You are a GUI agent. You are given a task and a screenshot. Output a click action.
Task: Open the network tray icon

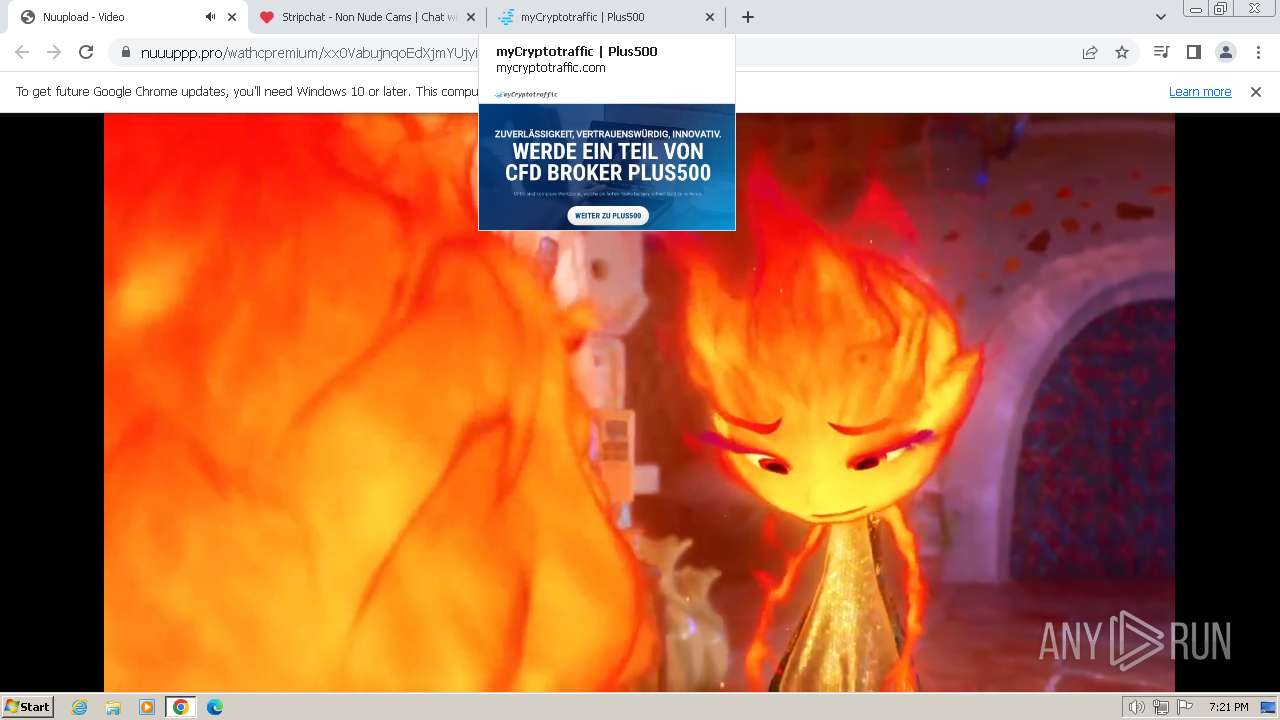pyautogui.click(x=1161, y=707)
